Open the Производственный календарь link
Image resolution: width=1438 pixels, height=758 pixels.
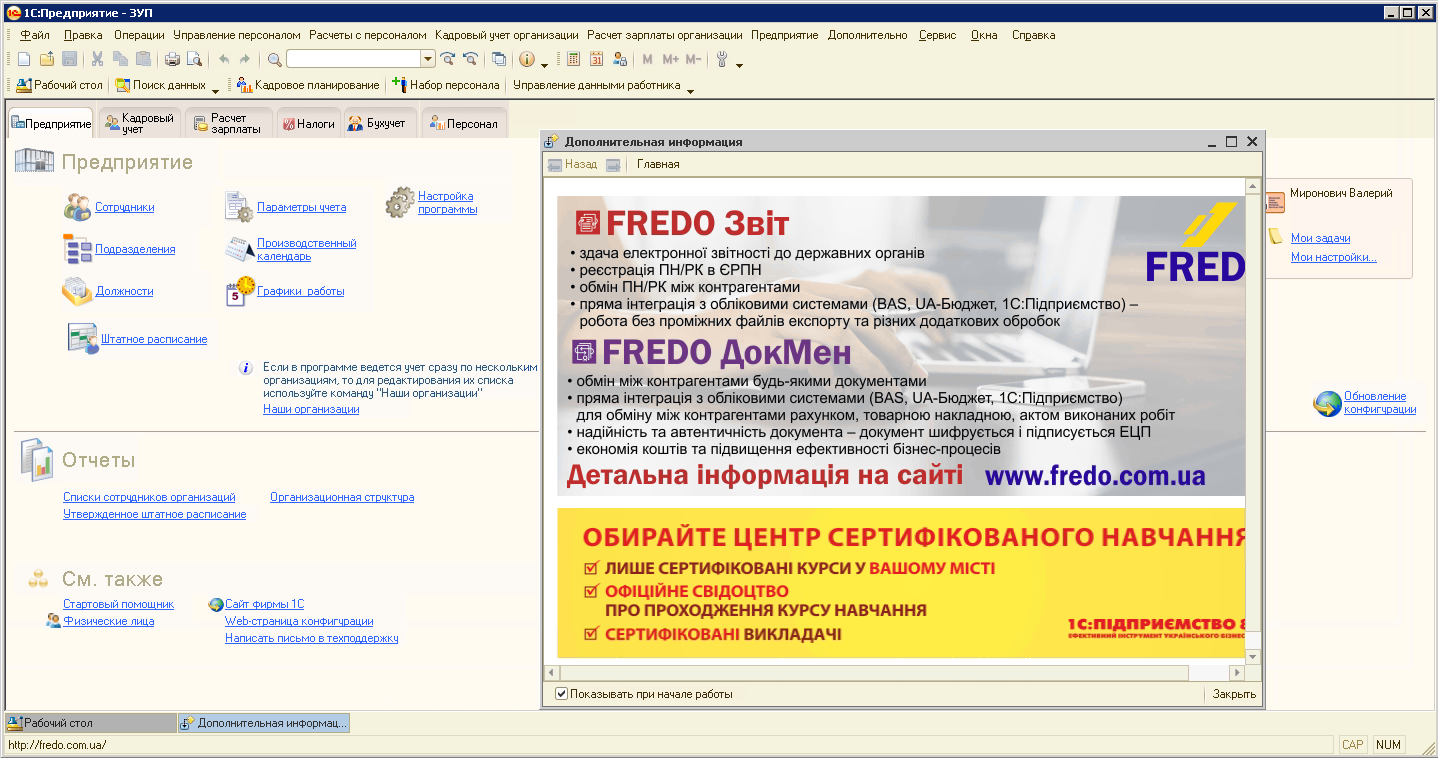click(307, 249)
